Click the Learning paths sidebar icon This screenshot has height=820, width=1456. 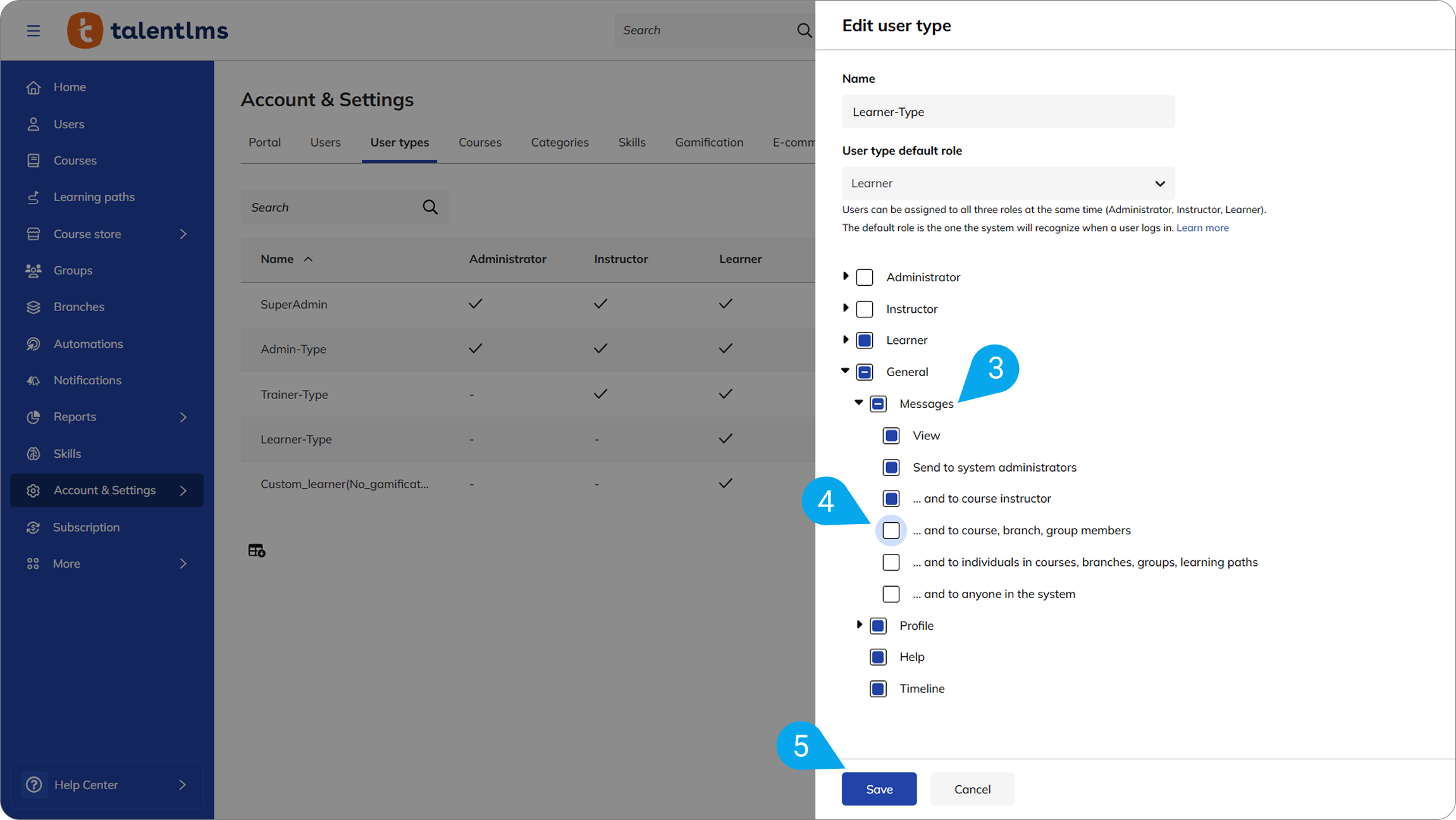pos(34,197)
